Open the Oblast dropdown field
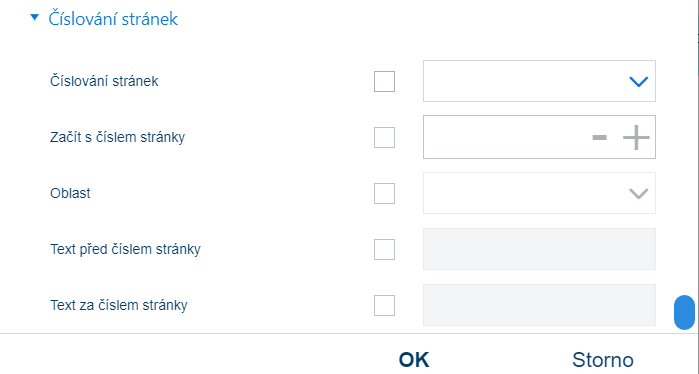699x374 pixels. (539, 193)
